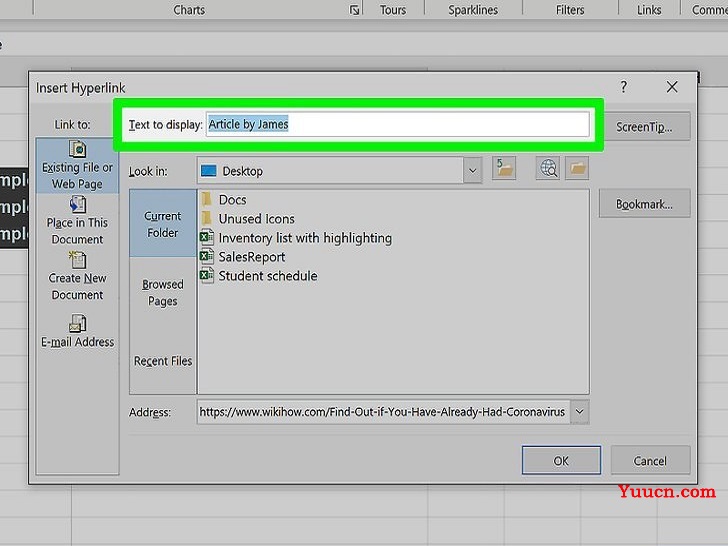728x546 pixels.
Task: Open the Address dropdown arrow
Action: [x=578, y=411]
